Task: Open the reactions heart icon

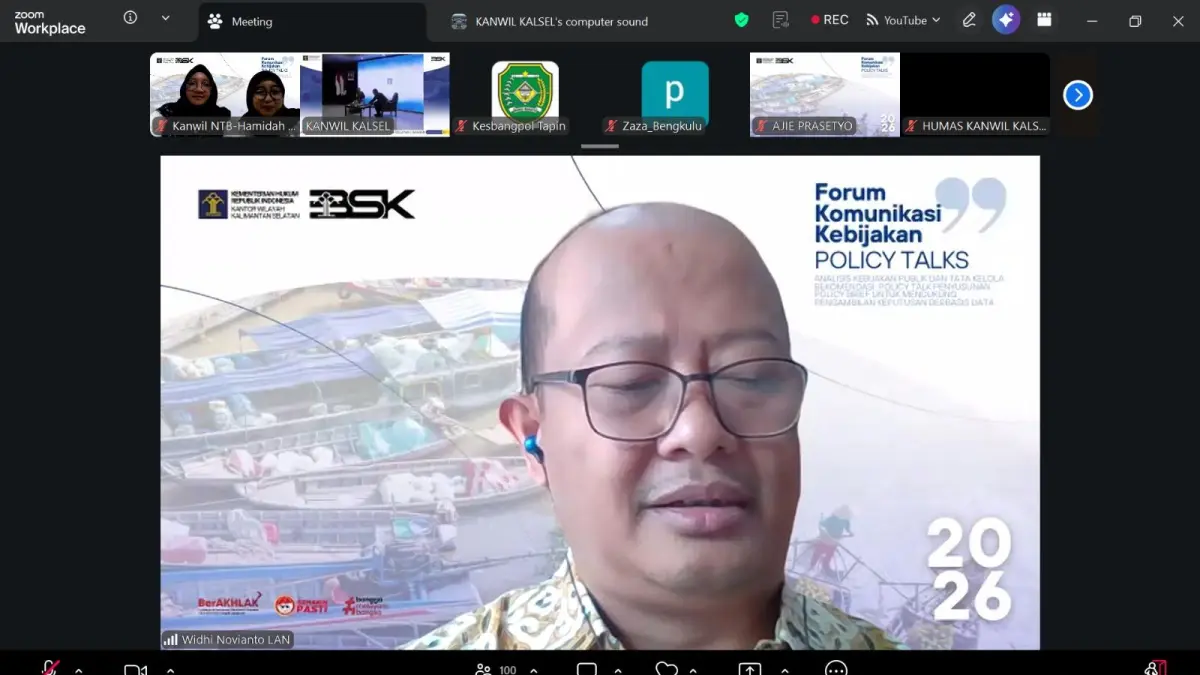Action: (x=666, y=669)
